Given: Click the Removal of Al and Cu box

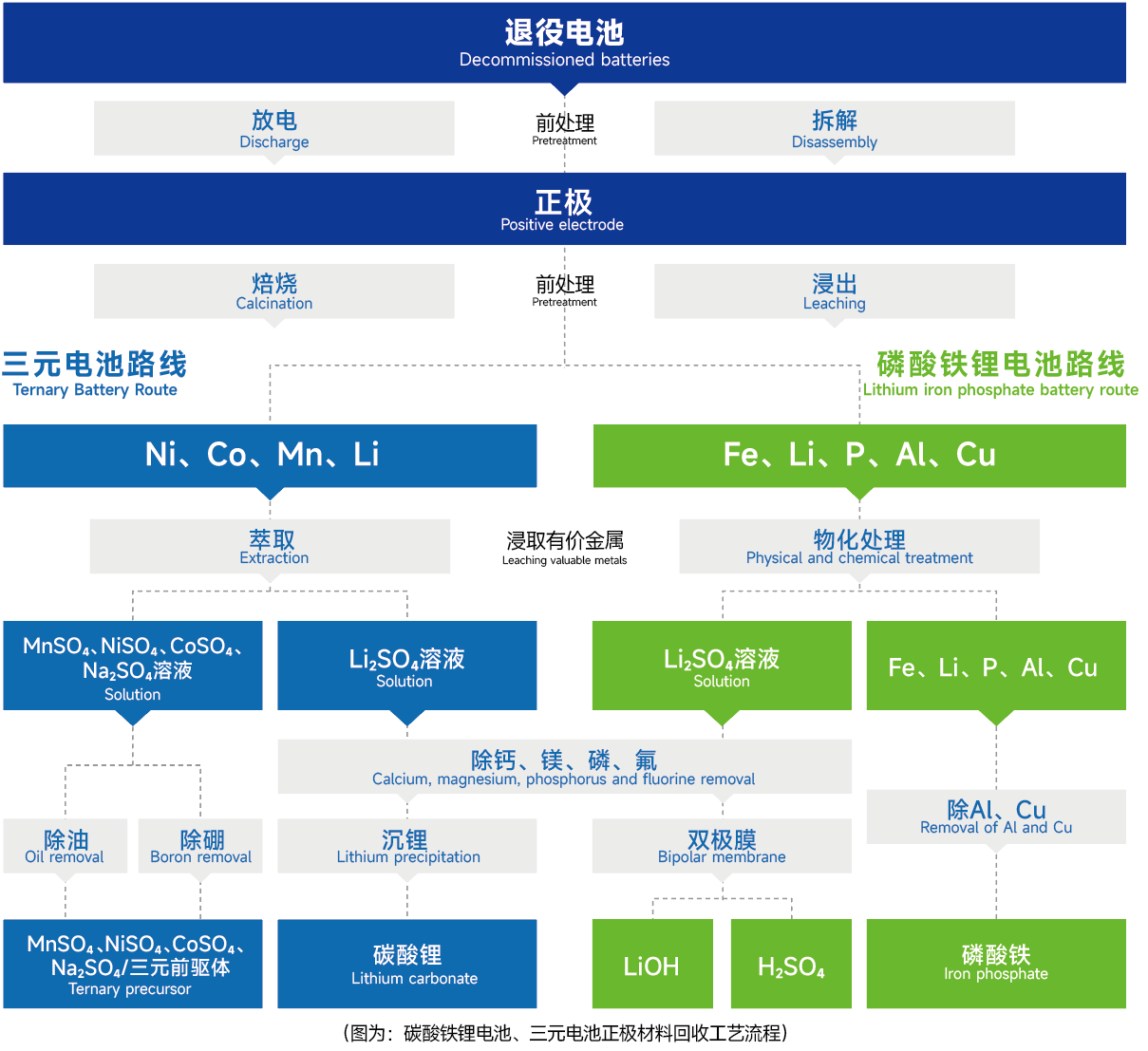Looking at the screenshot, I should 995,816.
